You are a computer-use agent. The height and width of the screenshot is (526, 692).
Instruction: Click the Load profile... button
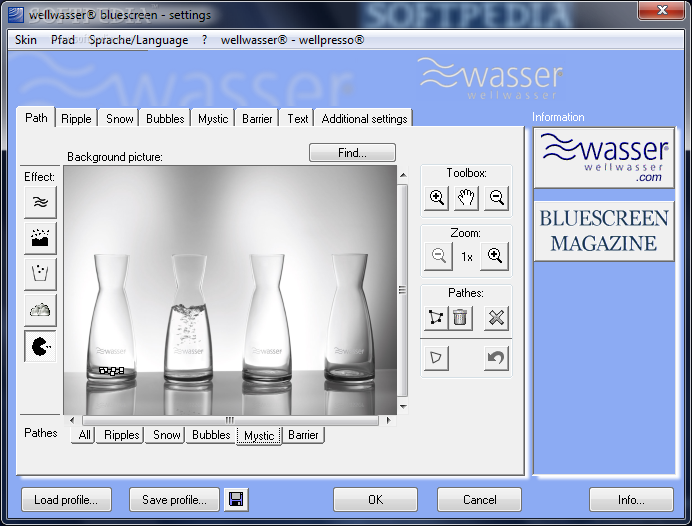(x=66, y=500)
